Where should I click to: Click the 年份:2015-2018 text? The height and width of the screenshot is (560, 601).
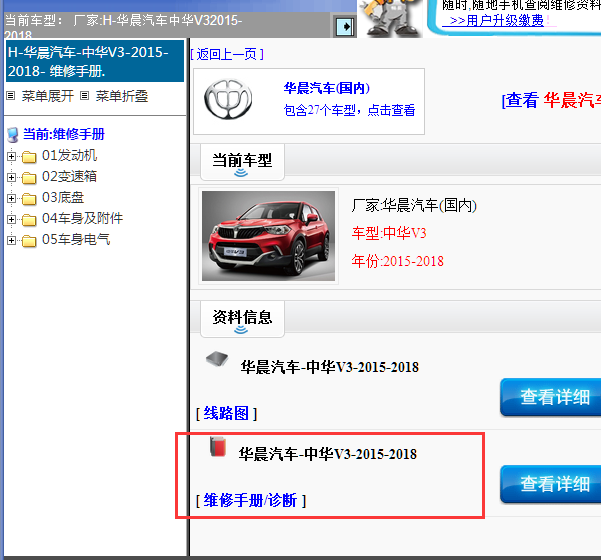(397, 261)
